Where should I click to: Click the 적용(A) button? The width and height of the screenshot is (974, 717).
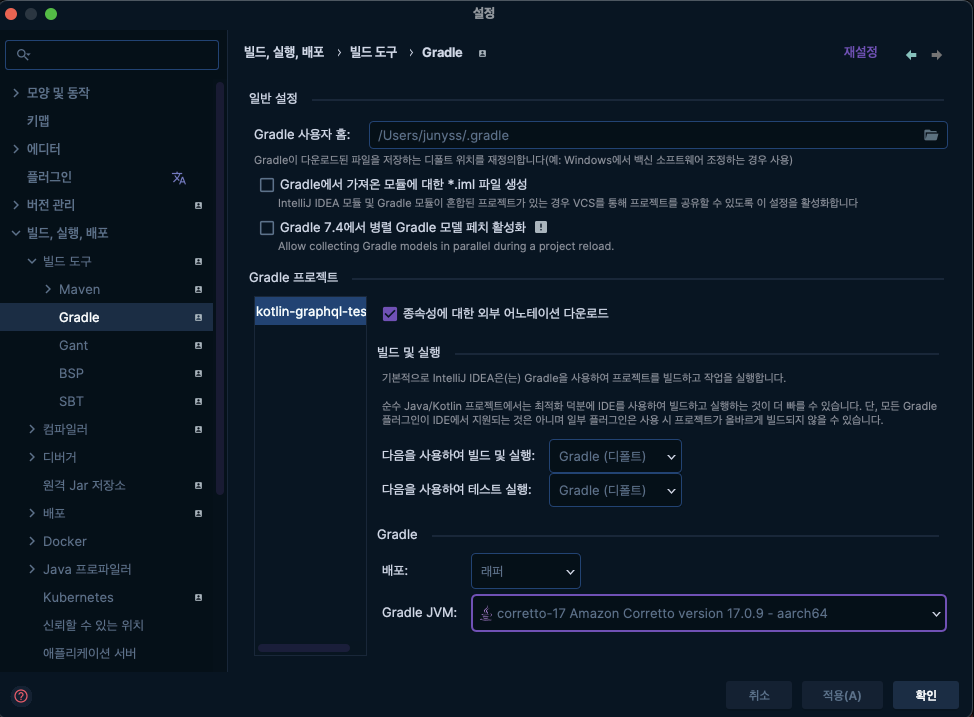pos(842,695)
